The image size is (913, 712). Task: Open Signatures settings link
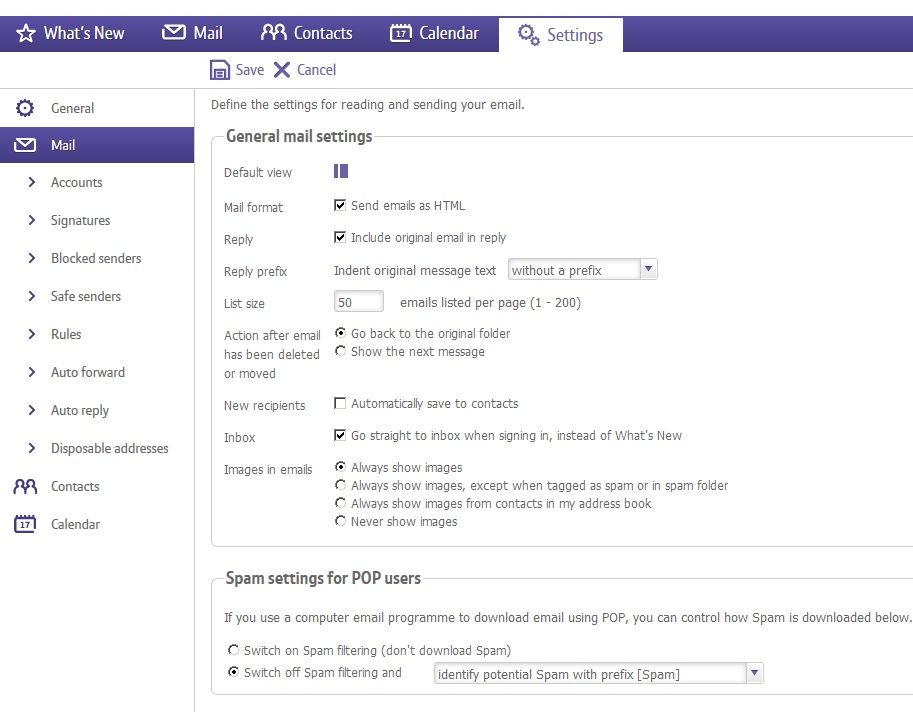pos(80,220)
